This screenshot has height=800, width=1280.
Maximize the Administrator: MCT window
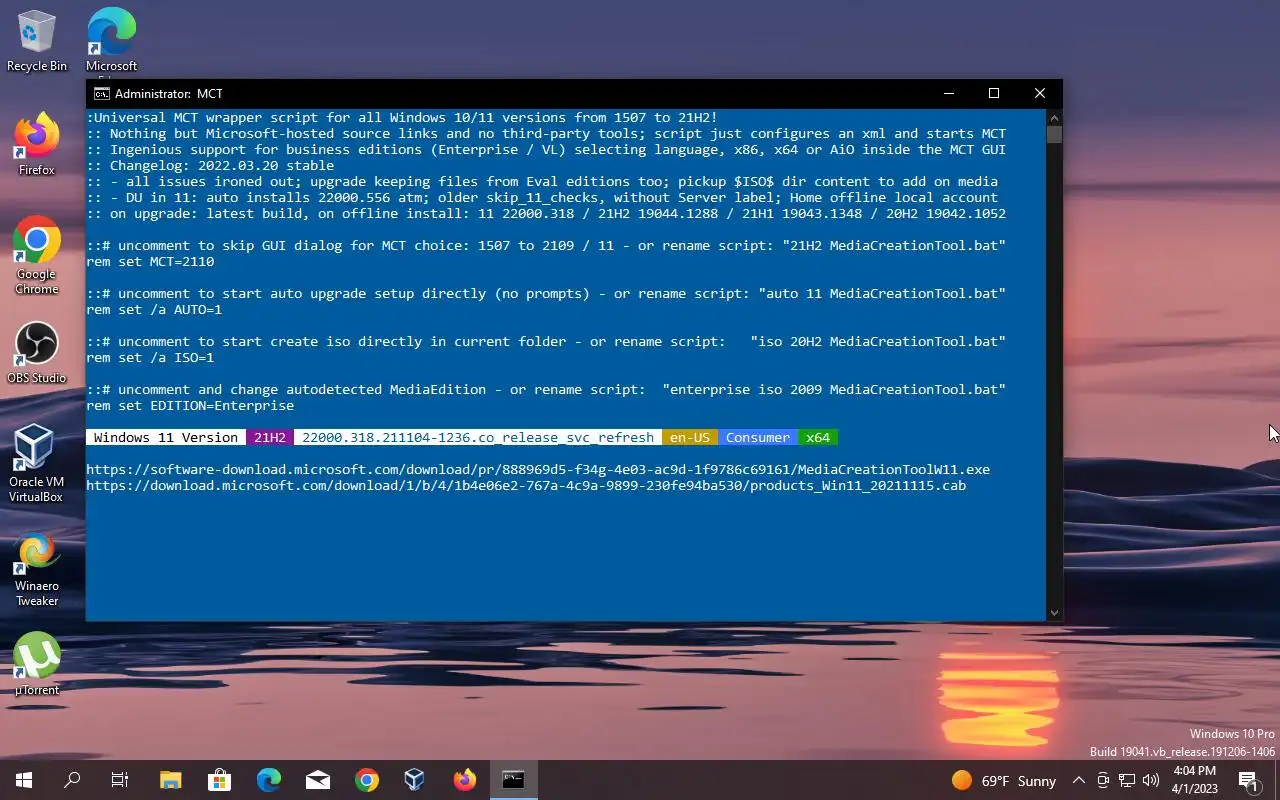coord(994,93)
